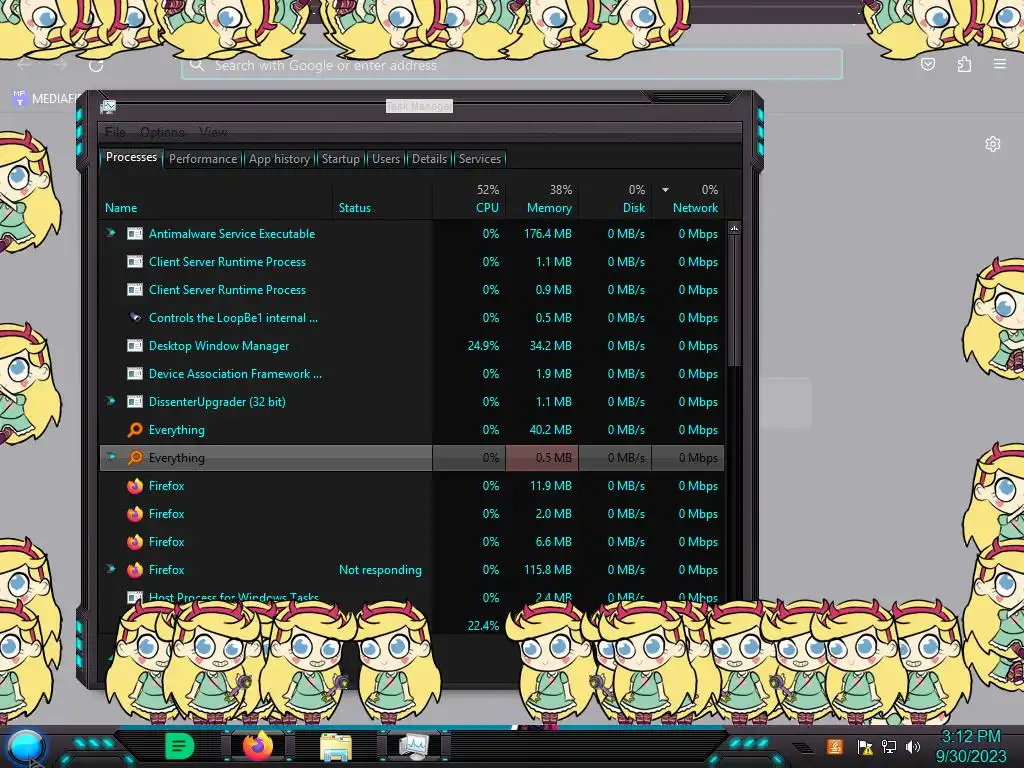Open Firefox extensions puzzle icon

(964, 64)
